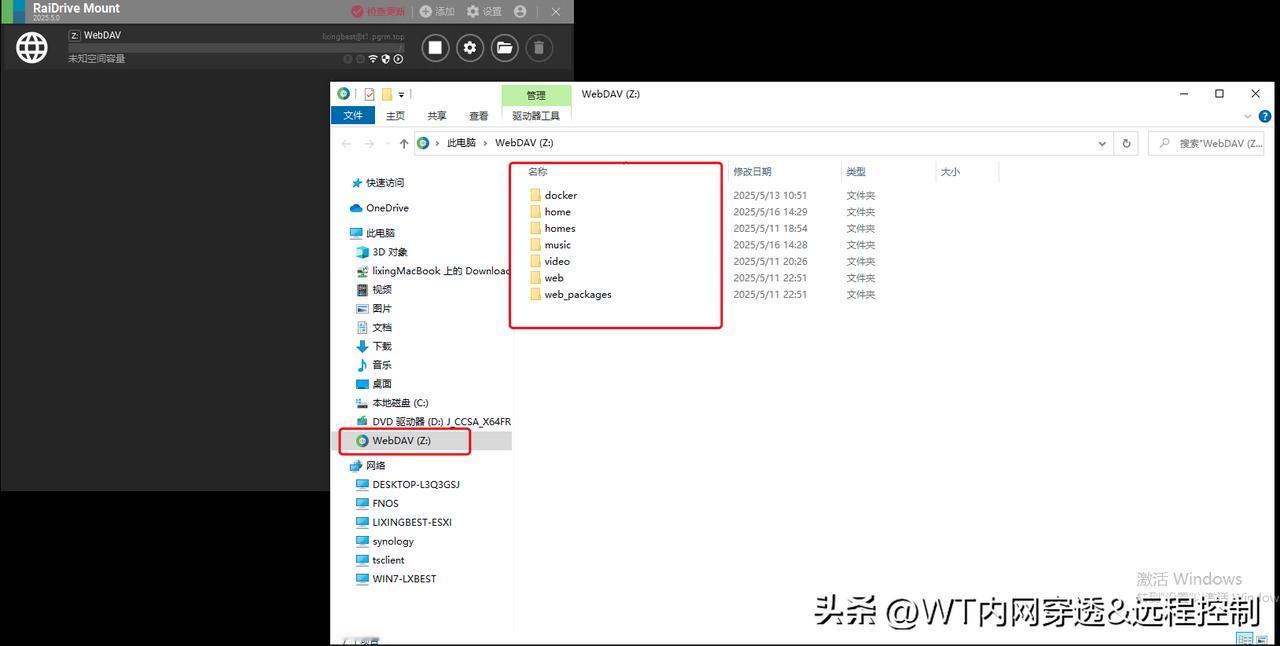Refresh the WebDAV (Z:) folder
Image resolution: width=1280 pixels, height=646 pixels.
1126,143
